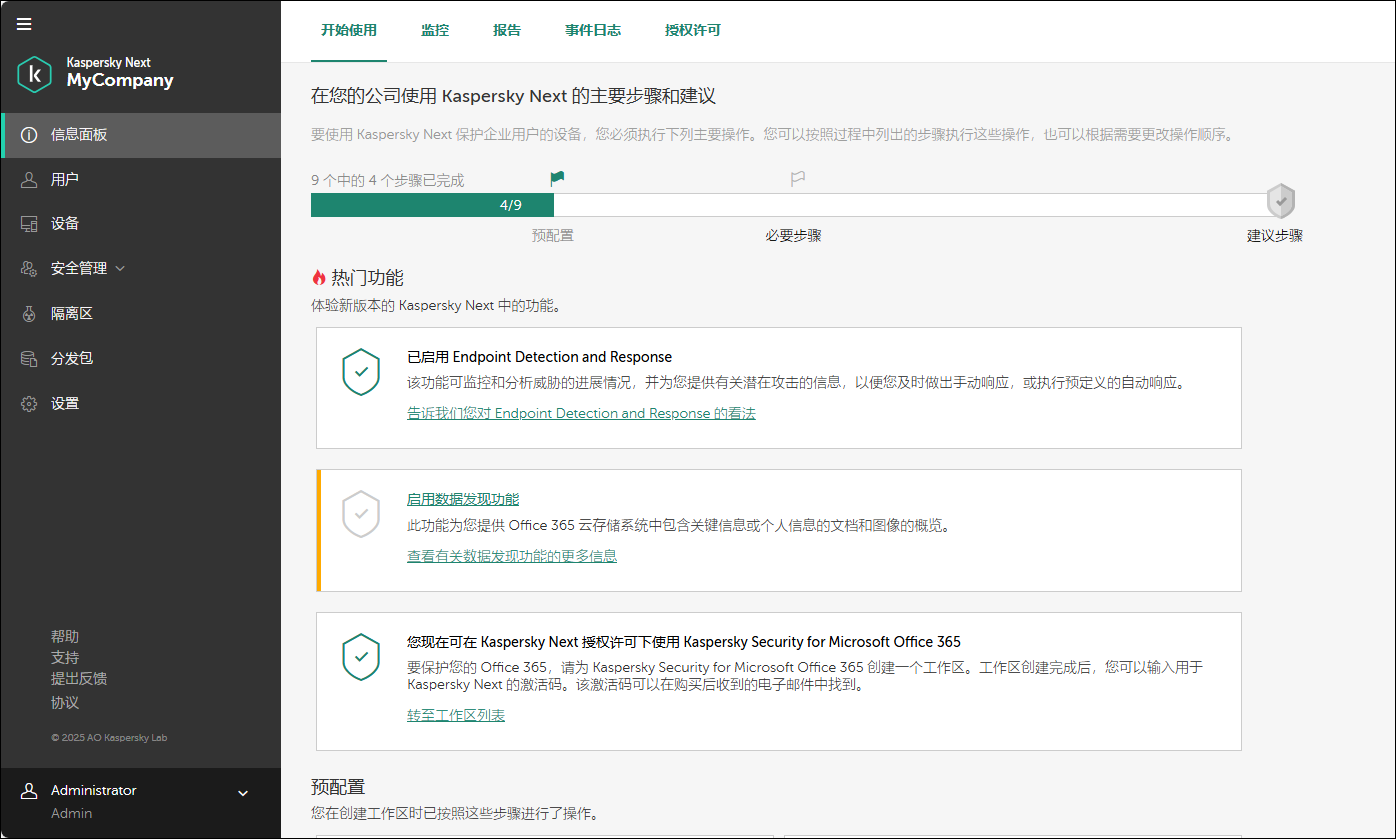This screenshot has width=1396, height=839.
Task: Expand the 安全管理 section chevron
Action: (x=120, y=268)
